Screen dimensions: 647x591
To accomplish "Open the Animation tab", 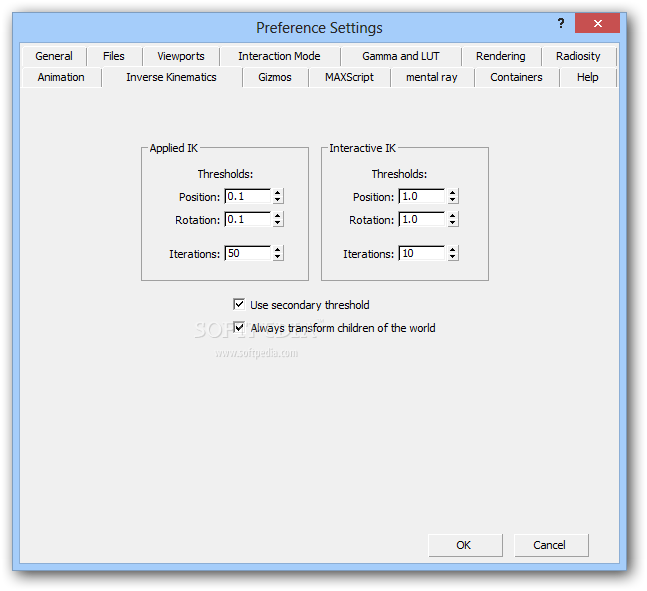I will tap(61, 77).
